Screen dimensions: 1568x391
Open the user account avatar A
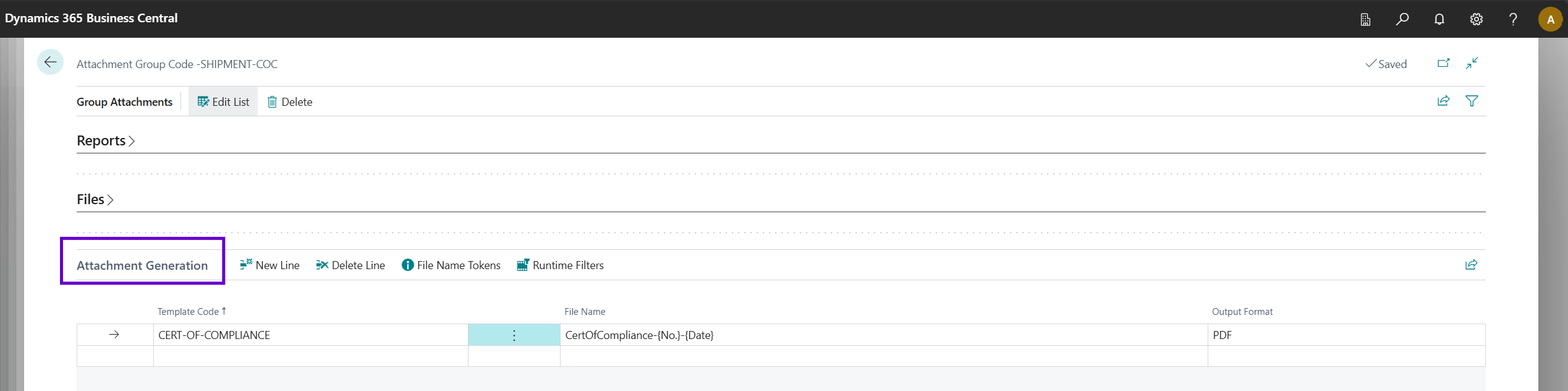(x=1550, y=19)
